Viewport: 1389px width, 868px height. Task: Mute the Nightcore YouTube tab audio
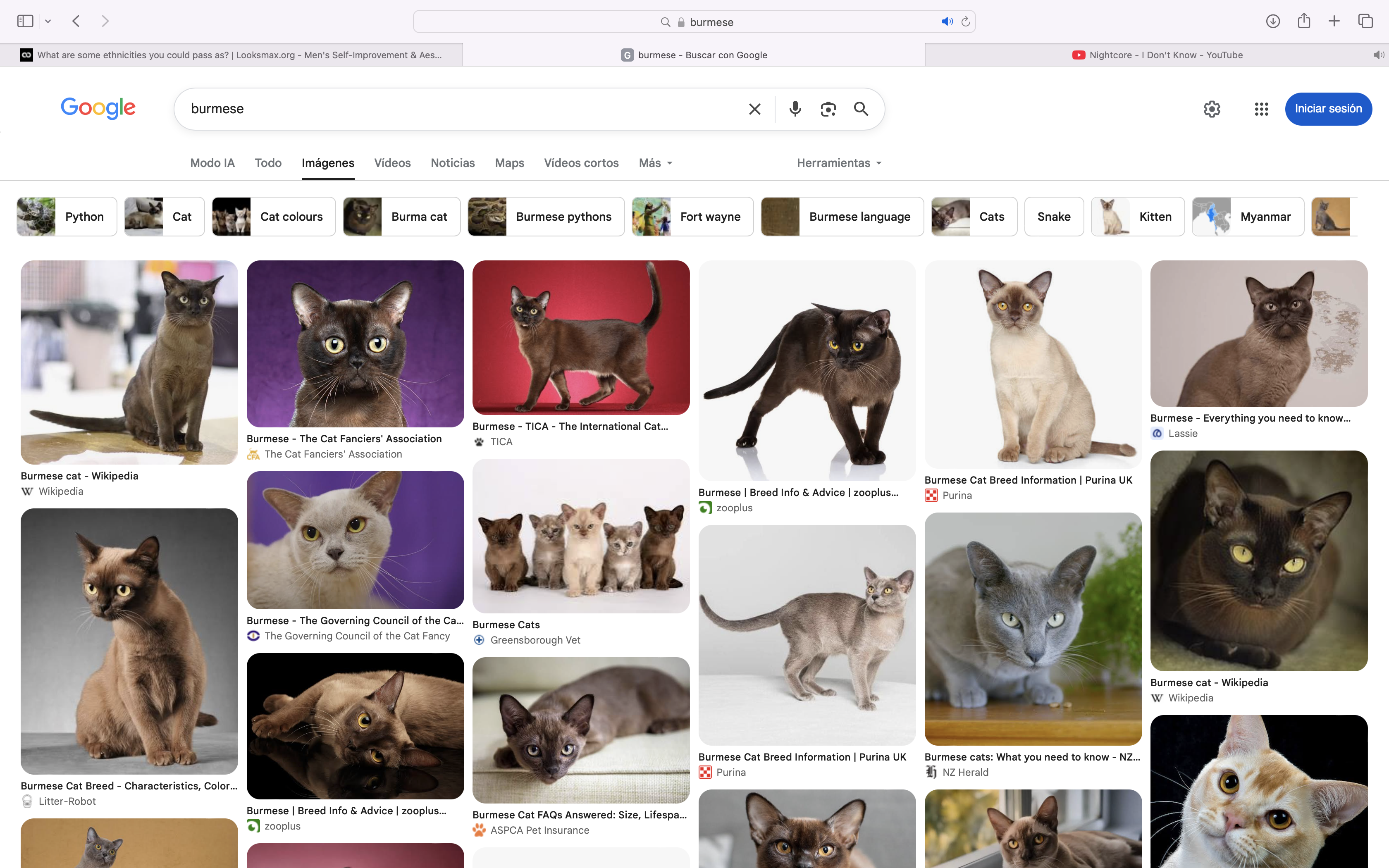(x=1378, y=55)
